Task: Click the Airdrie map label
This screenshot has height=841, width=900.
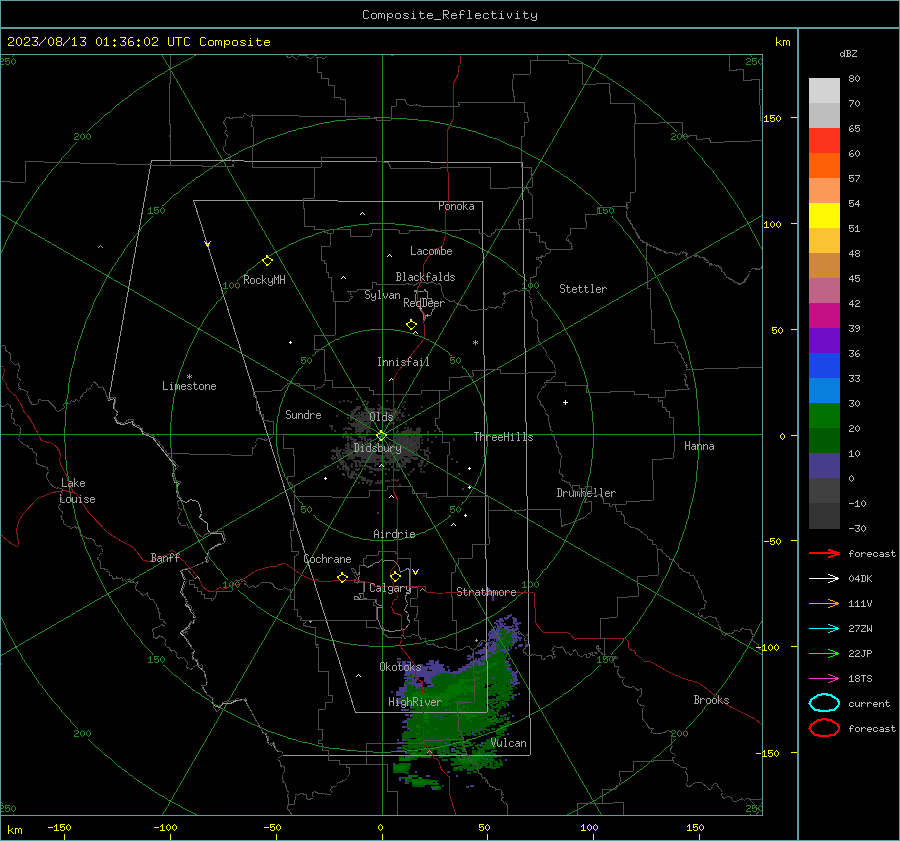Action: [x=394, y=534]
